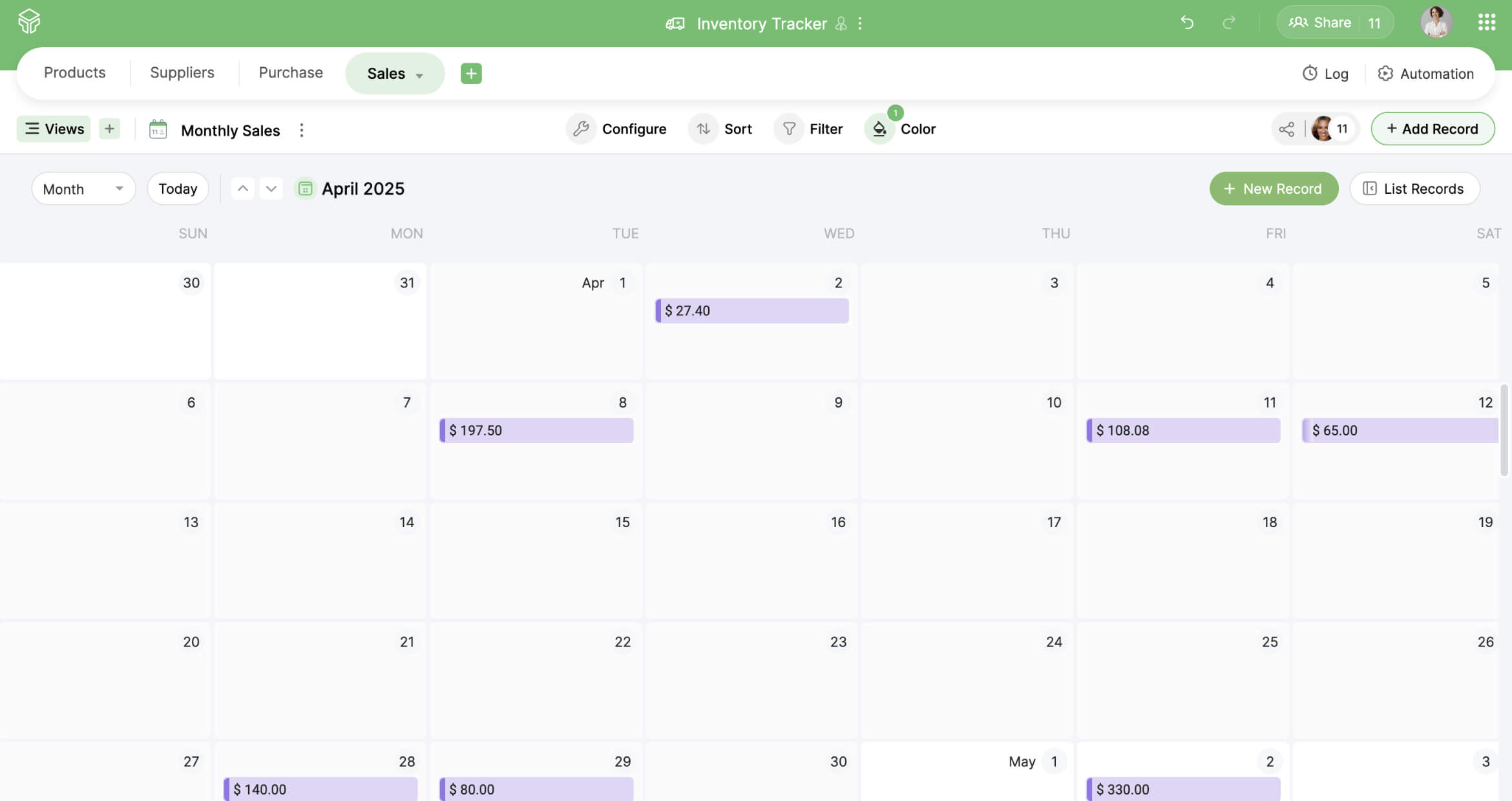The image size is (1512, 801).
Task: Open Monthly Sales view options menu
Action: [x=301, y=130]
